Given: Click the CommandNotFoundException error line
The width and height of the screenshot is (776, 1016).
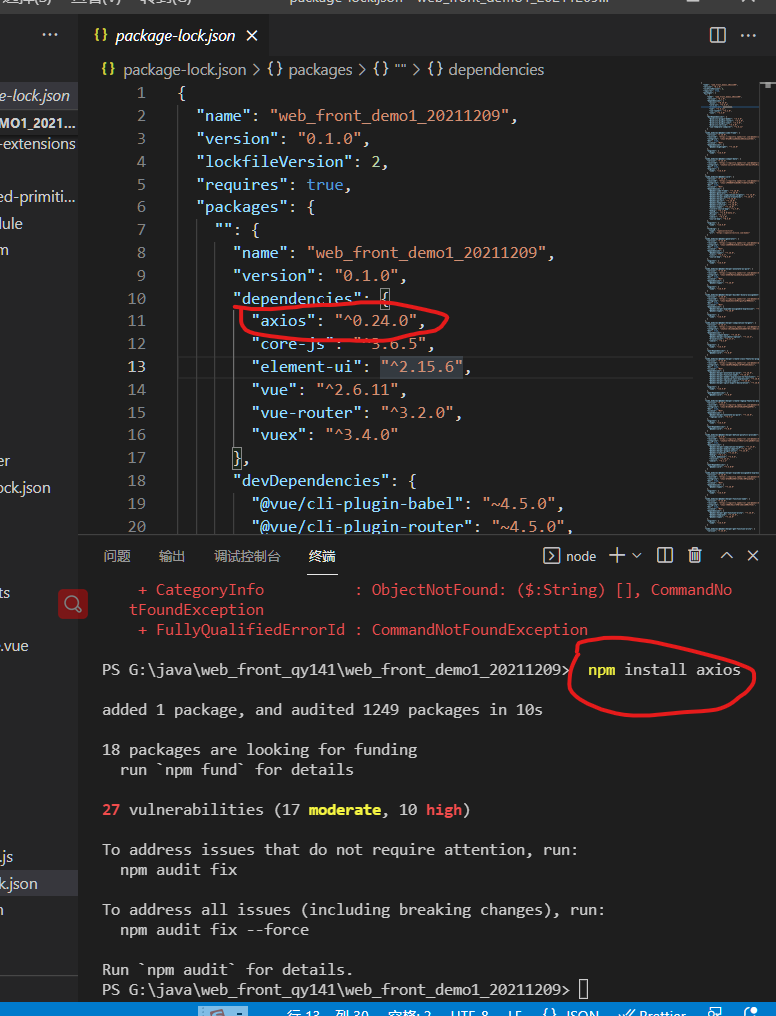Looking at the screenshot, I should [363, 629].
